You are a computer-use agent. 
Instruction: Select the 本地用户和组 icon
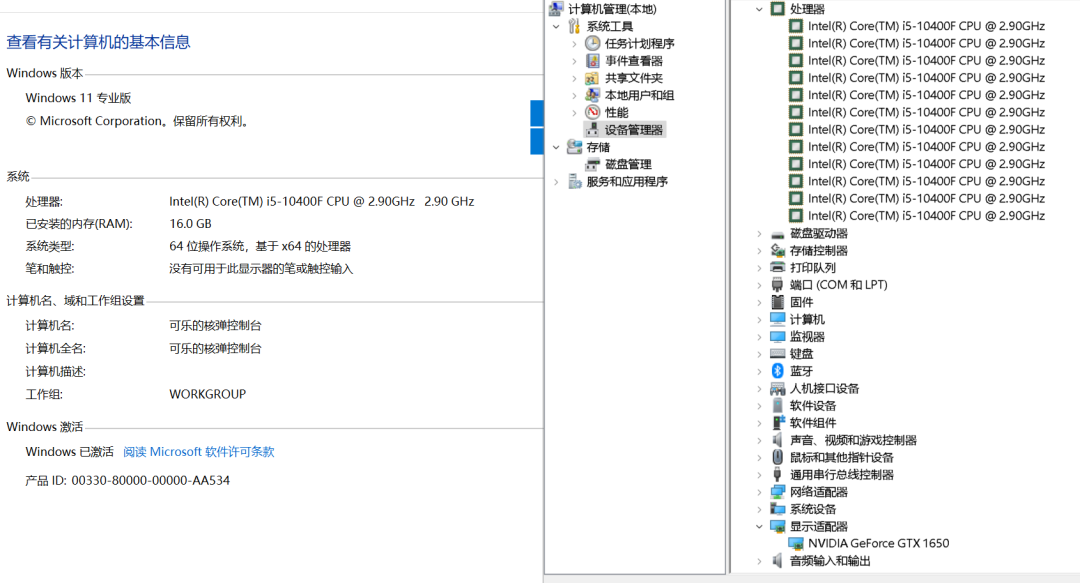coord(592,95)
